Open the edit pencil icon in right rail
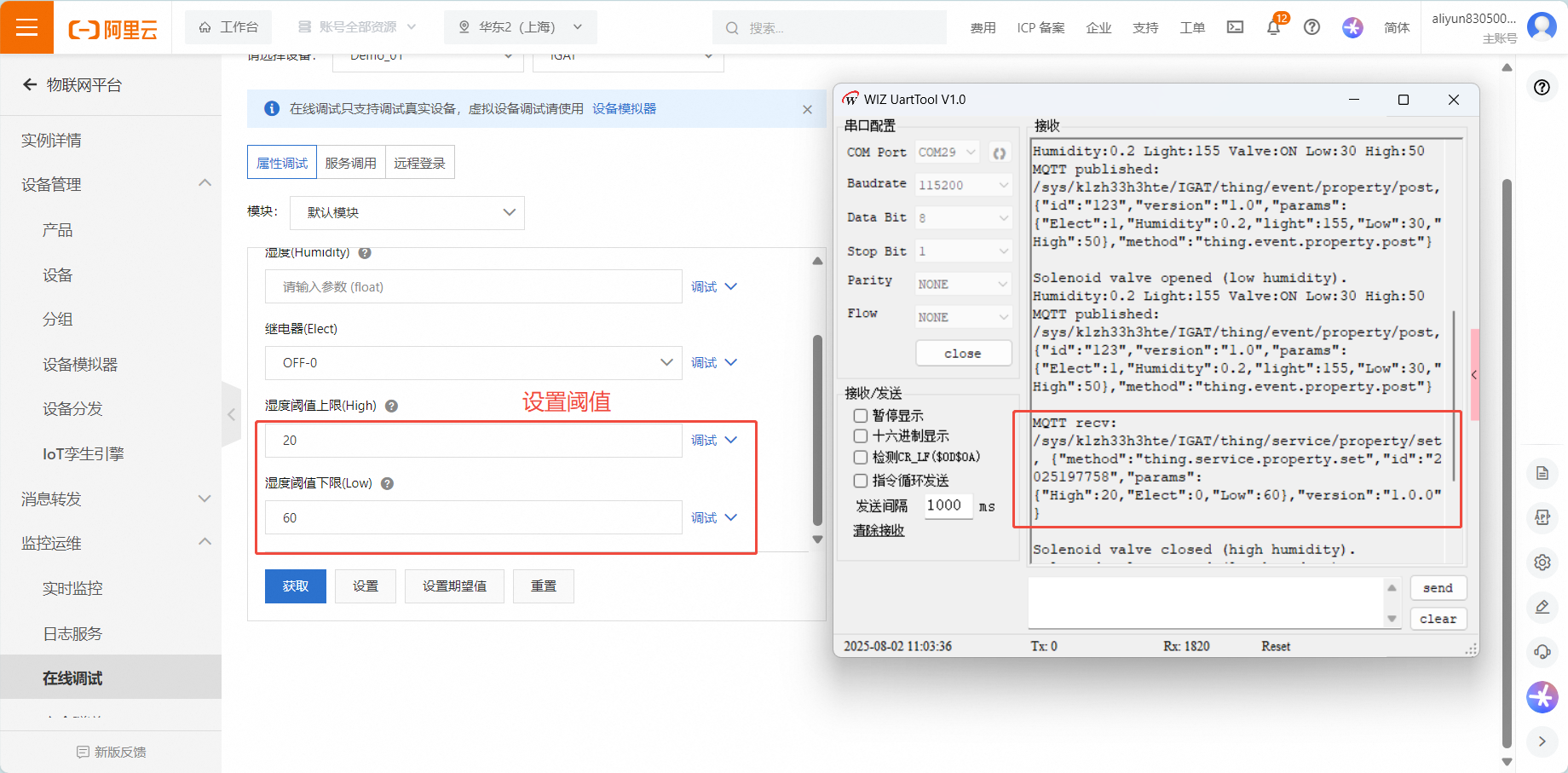1568x773 pixels. (x=1542, y=607)
